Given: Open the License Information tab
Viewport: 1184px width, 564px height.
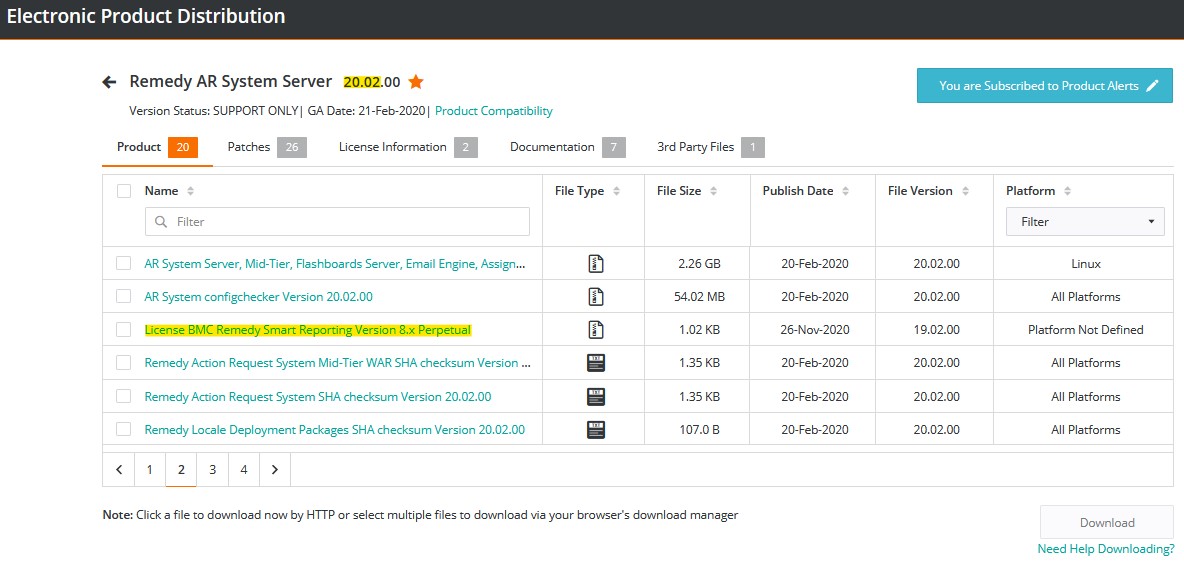Looking at the screenshot, I should pos(408,147).
